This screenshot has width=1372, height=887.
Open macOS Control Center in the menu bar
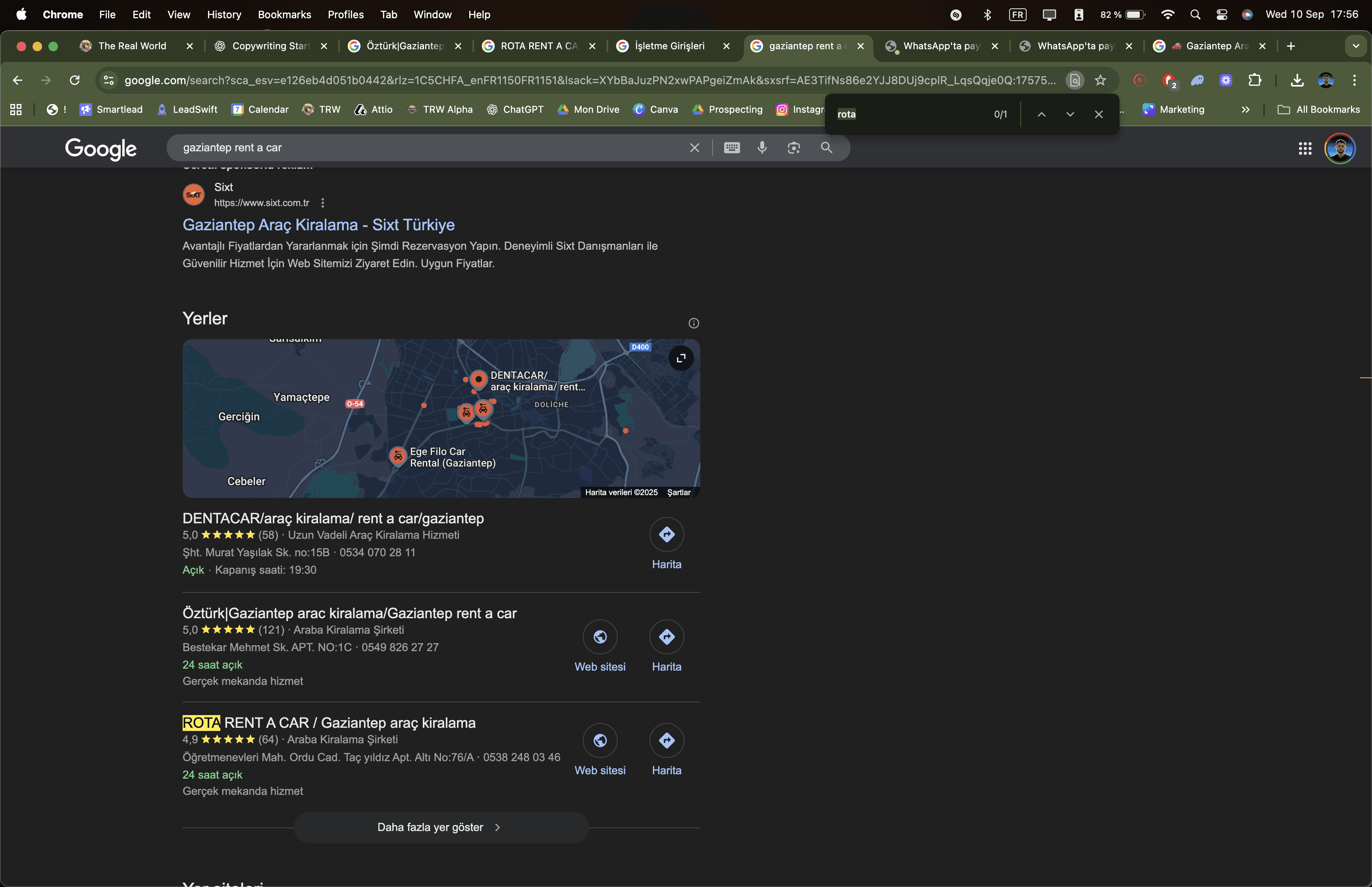pyautogui.click(x=1221, y=14)
